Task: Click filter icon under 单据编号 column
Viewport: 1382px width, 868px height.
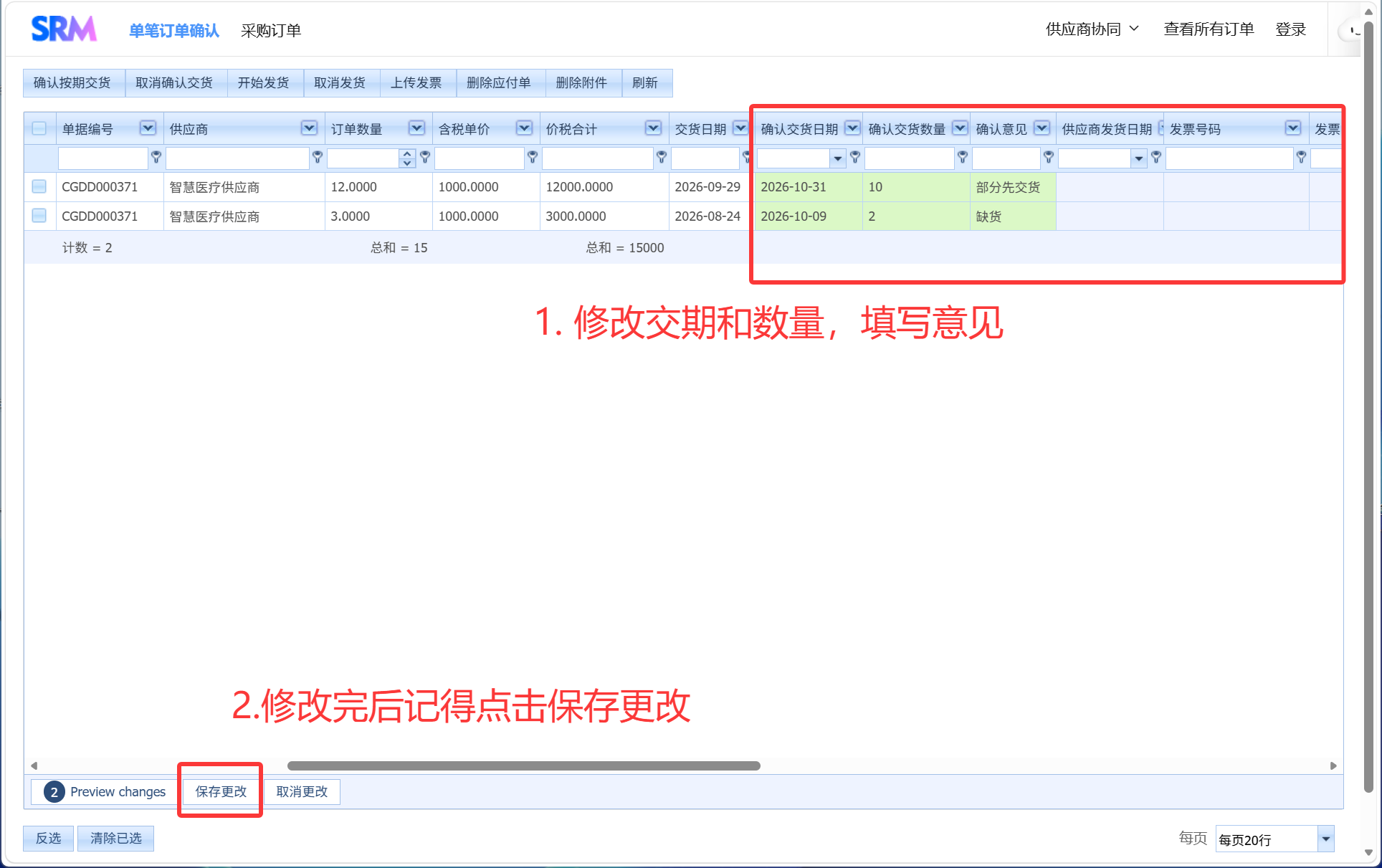Action: point(156,157)
